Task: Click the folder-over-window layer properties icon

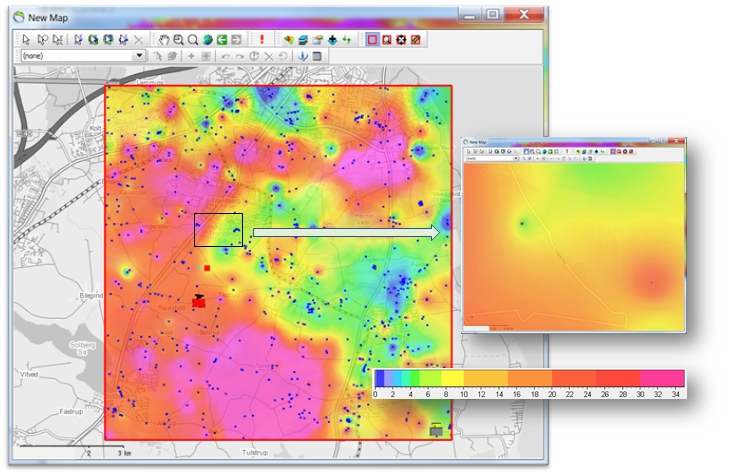Action: tap(318, 40)
